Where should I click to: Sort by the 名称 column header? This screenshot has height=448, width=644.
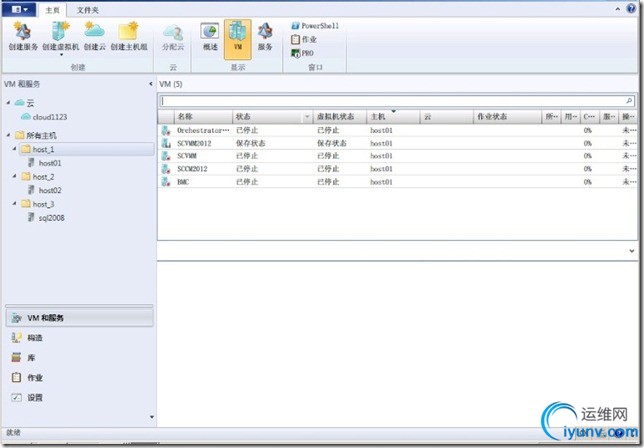tap(203, 117)
